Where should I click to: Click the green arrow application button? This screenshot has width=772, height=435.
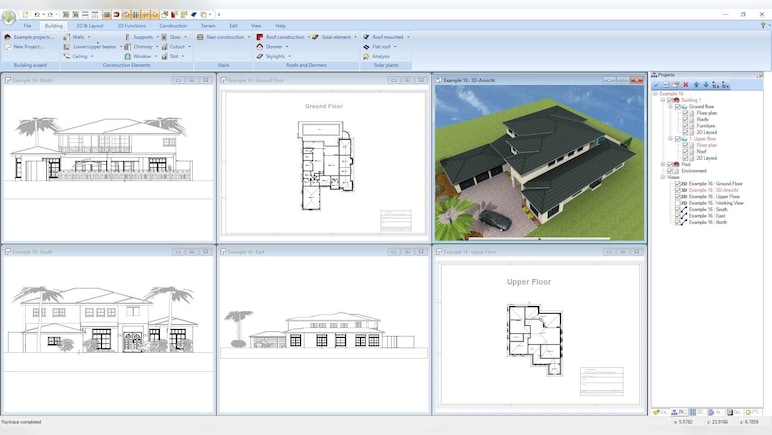(x=8, y=17)
